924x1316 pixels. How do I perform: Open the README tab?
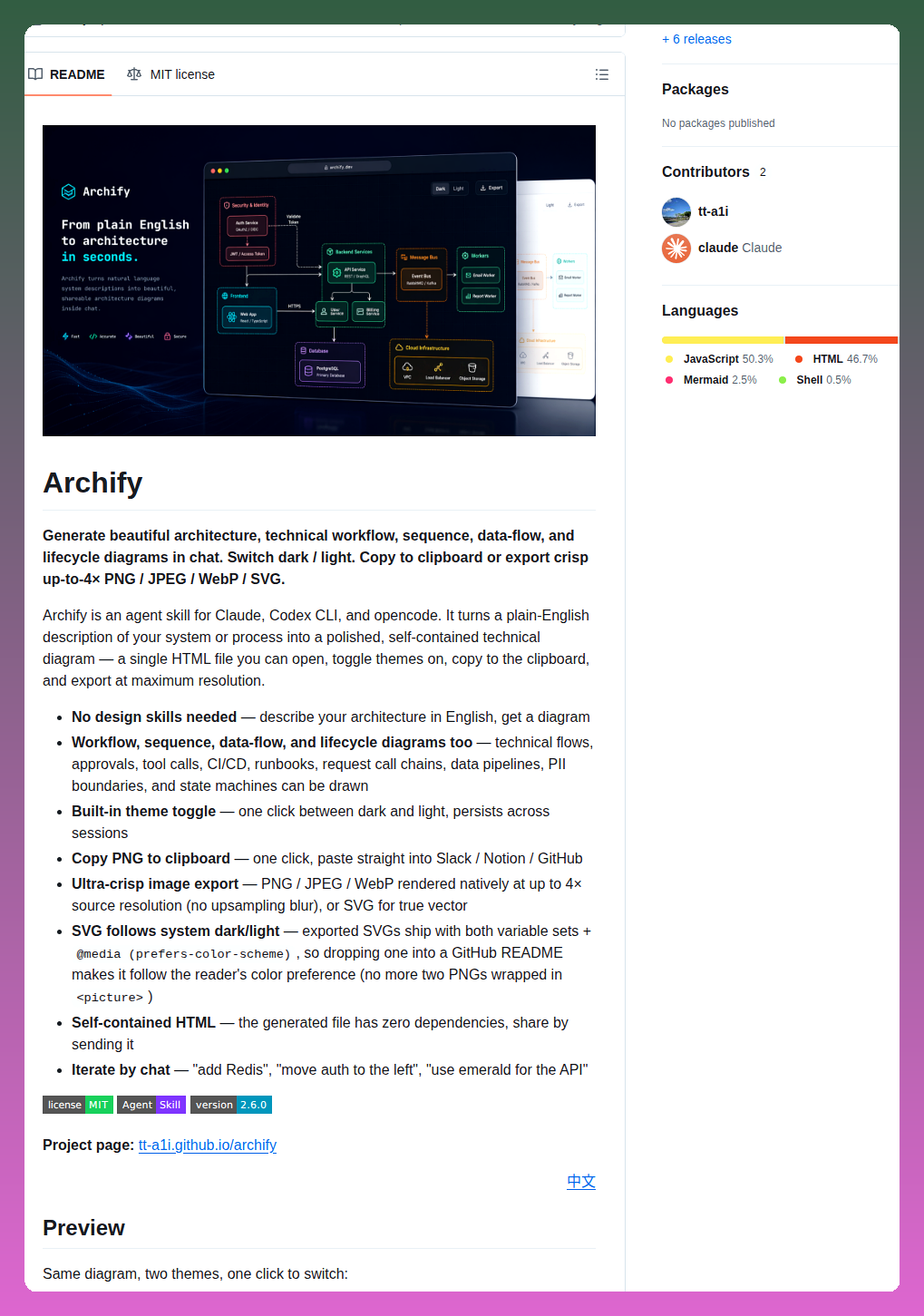pos(67,74)
